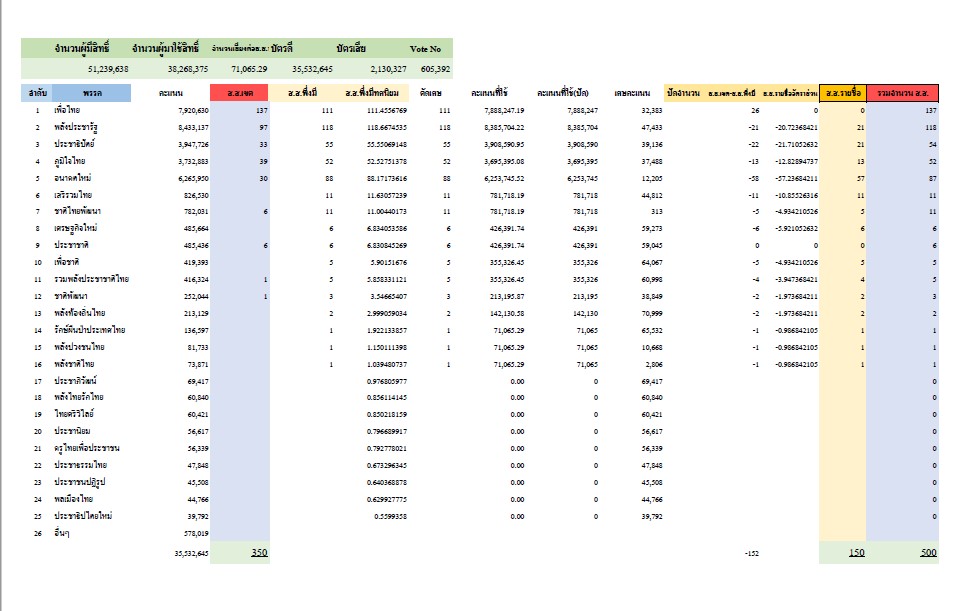
Task: Click party name ภูมิใจไทย
Action: tap(69, 161)
